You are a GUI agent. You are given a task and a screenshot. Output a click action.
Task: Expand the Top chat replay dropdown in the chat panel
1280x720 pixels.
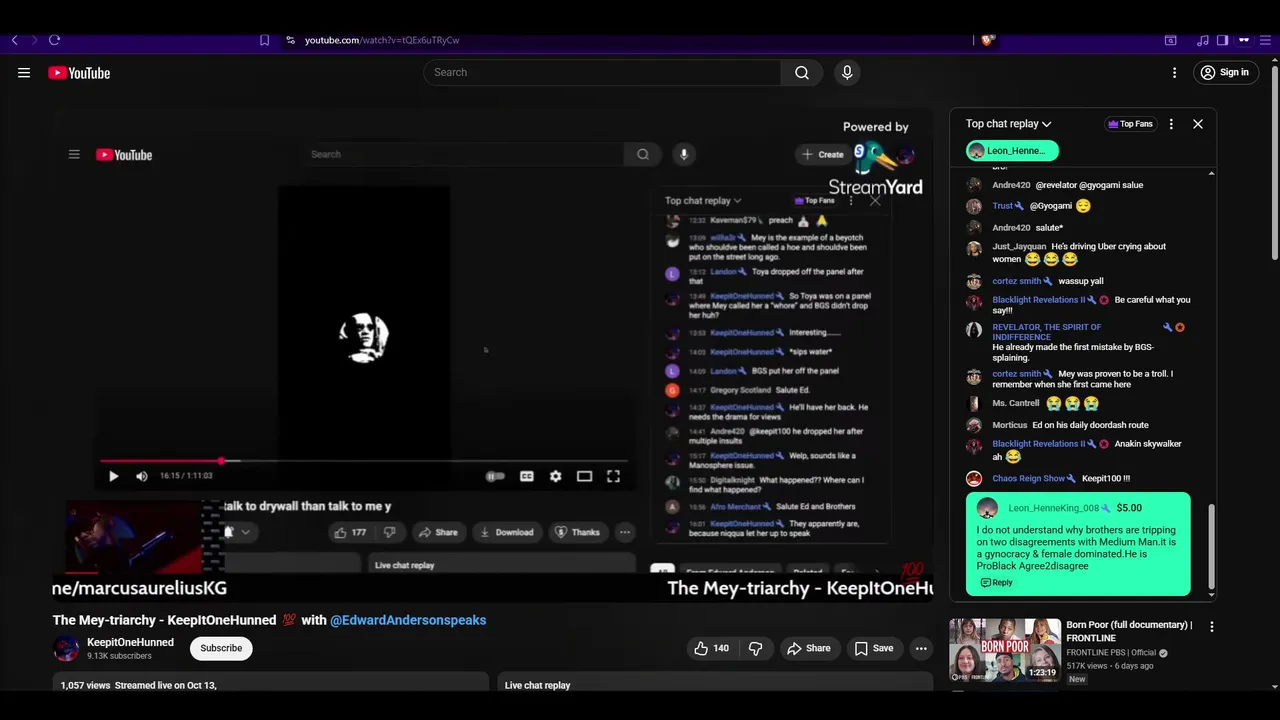1008,124
